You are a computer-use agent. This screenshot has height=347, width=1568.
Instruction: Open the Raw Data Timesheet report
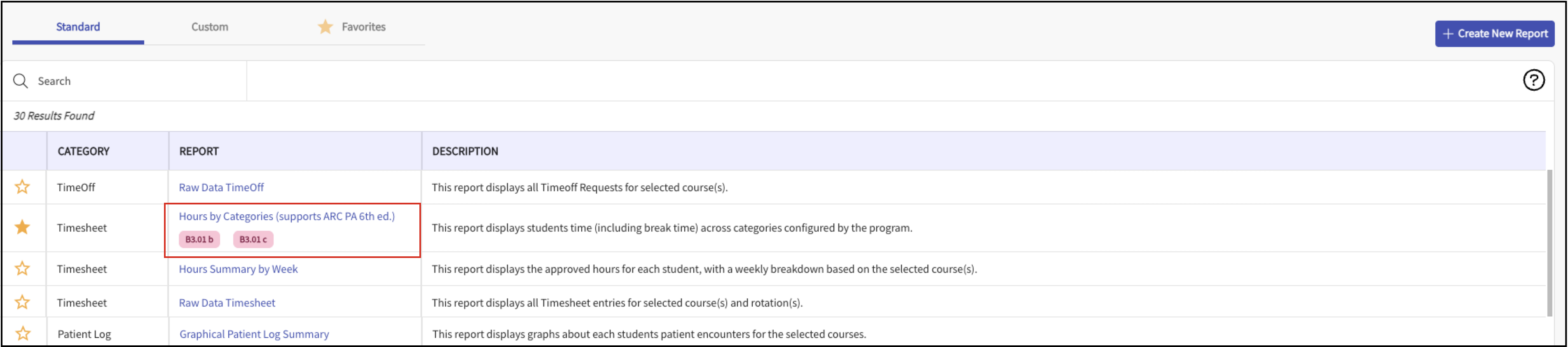(227, 302)
